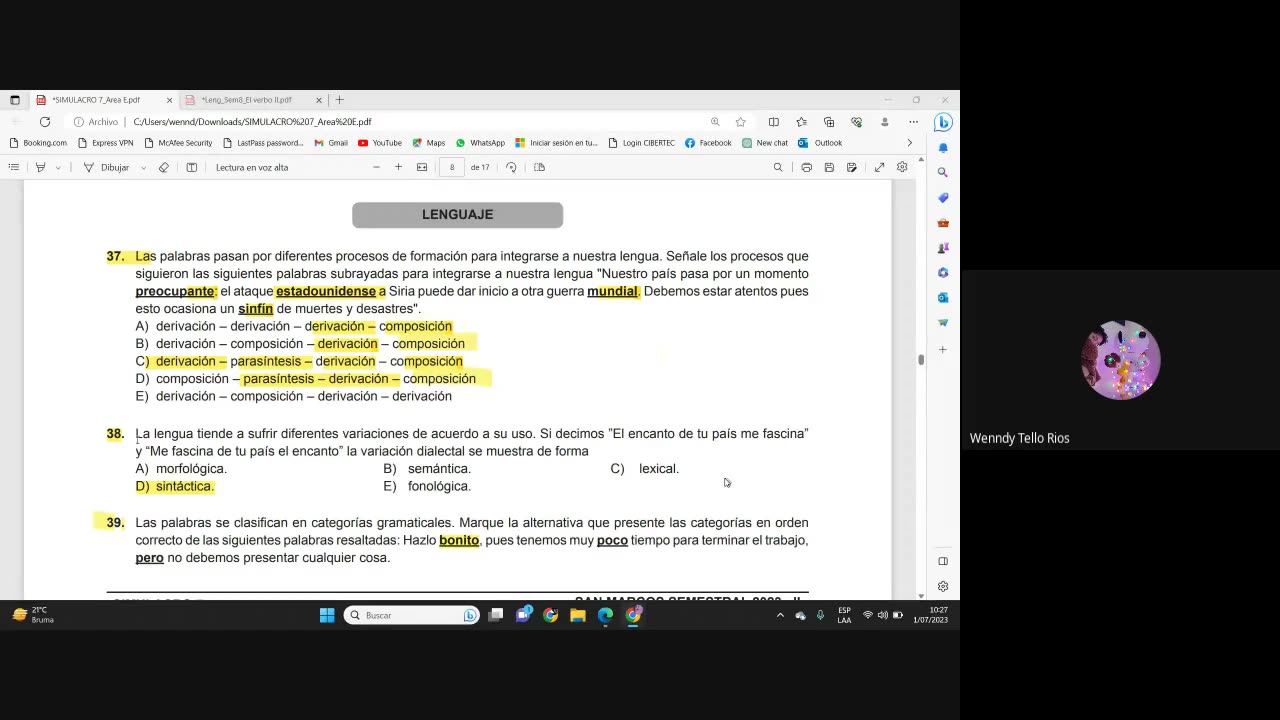Start Lectura en voz alta

click(252, 167)
